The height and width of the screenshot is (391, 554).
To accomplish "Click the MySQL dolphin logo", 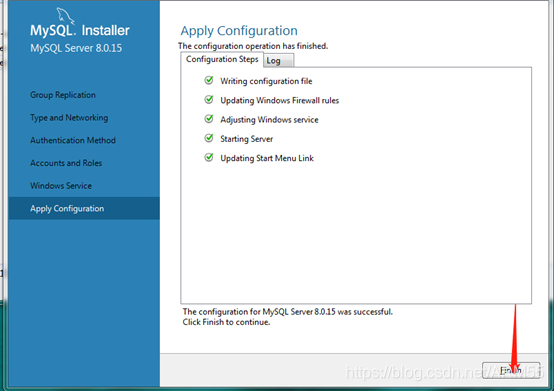I will tap(66, 16).
